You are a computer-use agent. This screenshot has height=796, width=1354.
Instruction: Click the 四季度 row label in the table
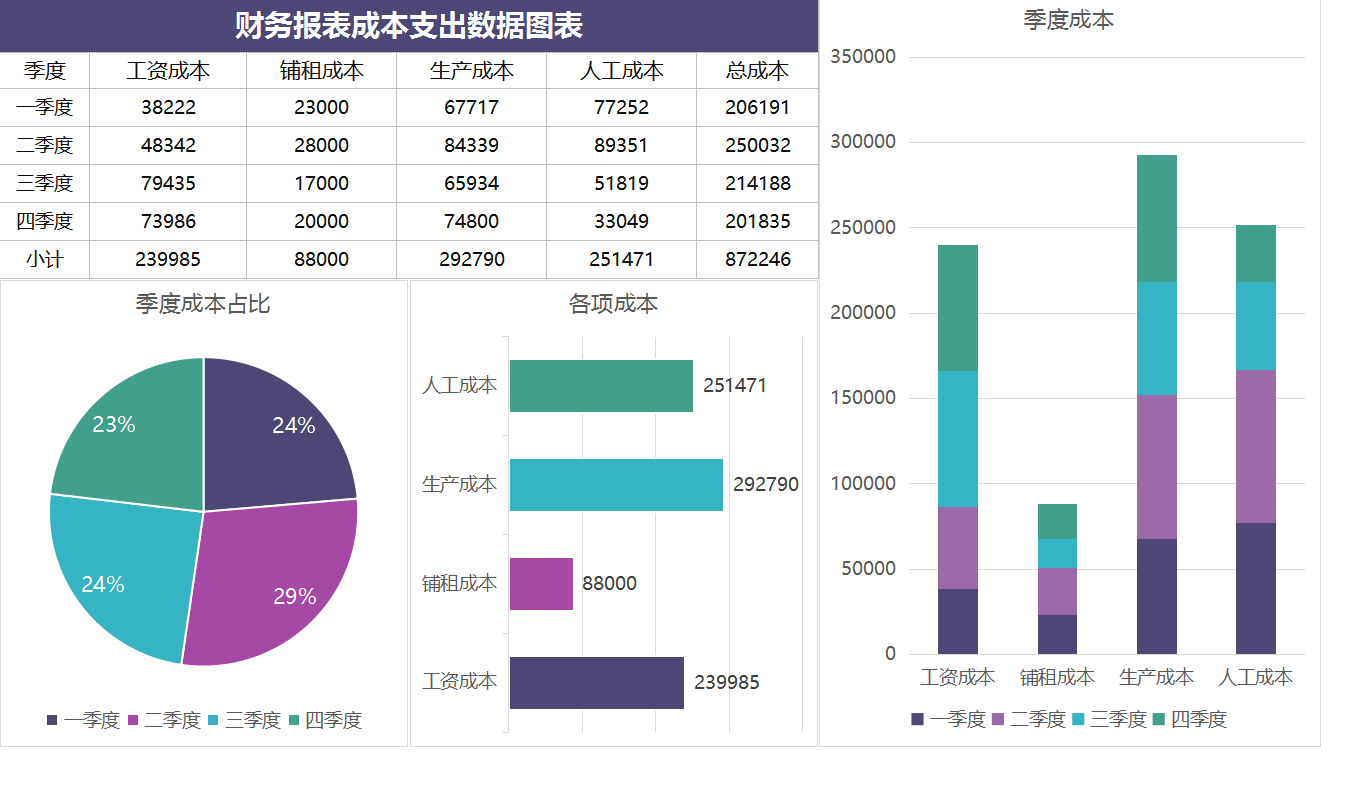point(45,222)
